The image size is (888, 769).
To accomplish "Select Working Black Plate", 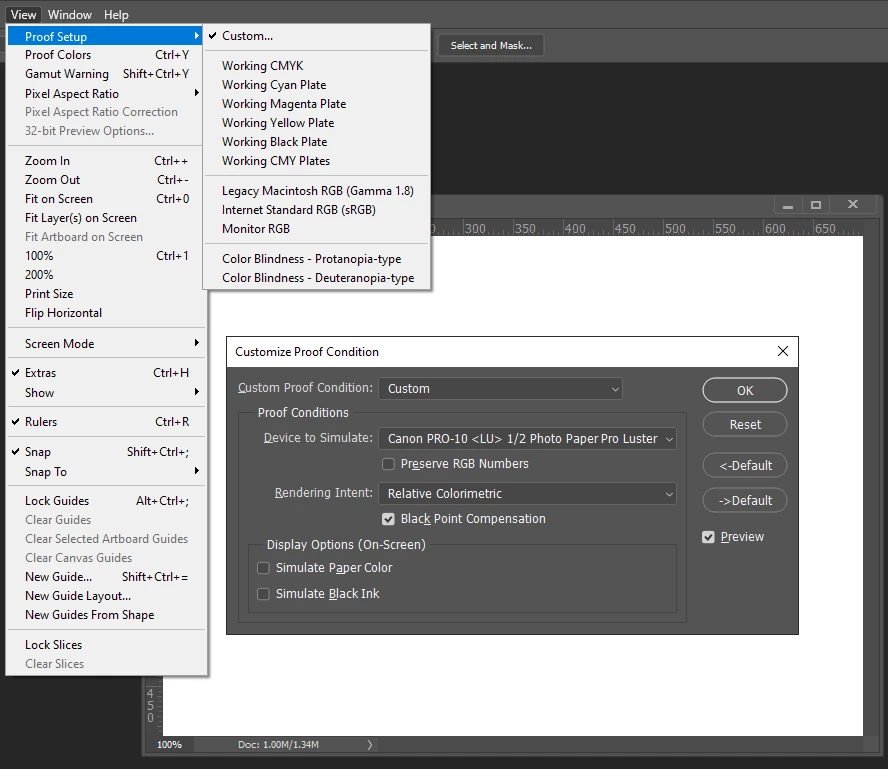I will pyautogui.click(x=317, y=142).
